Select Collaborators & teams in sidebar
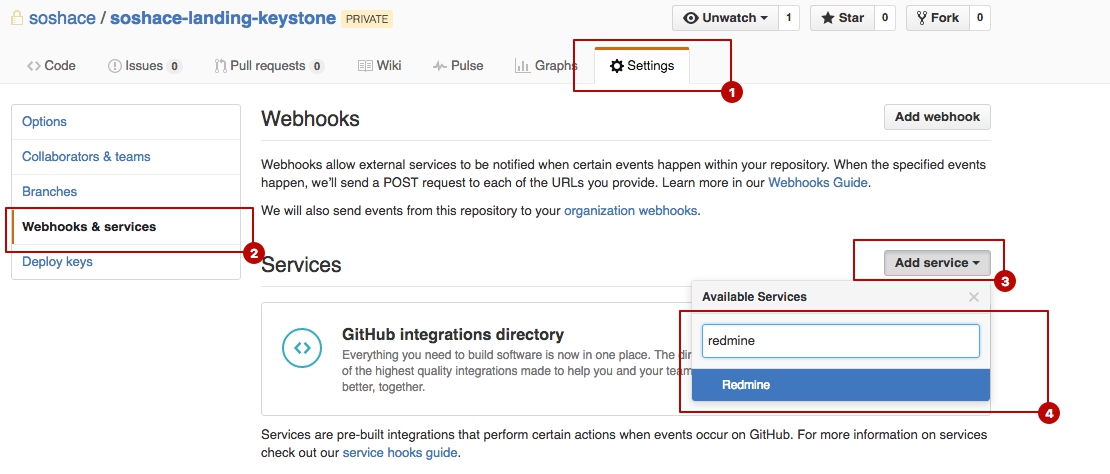 point(126,156)
